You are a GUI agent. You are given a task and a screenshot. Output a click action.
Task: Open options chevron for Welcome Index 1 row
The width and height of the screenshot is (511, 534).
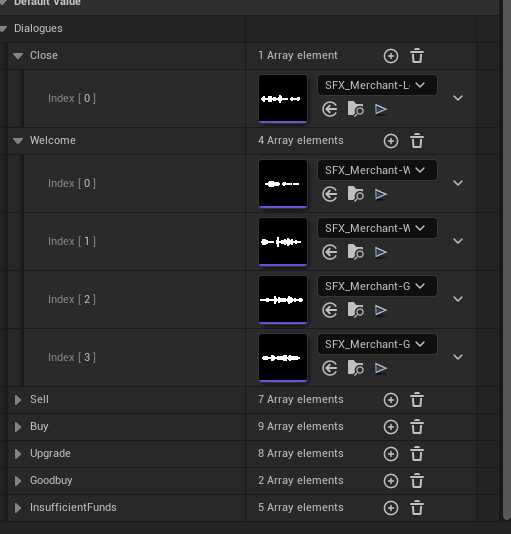point(458,241)
